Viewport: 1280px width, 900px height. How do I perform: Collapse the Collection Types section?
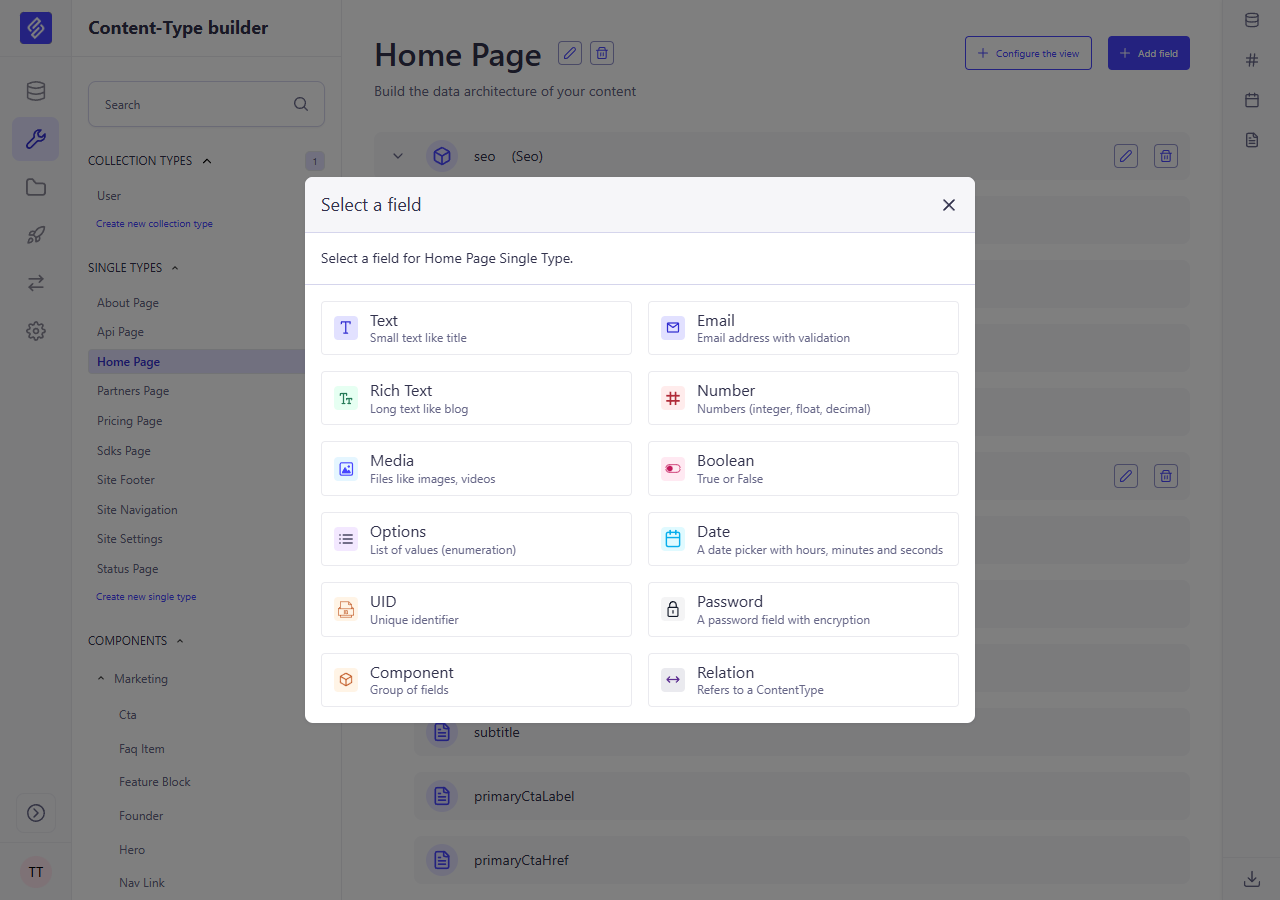[207, 161]
